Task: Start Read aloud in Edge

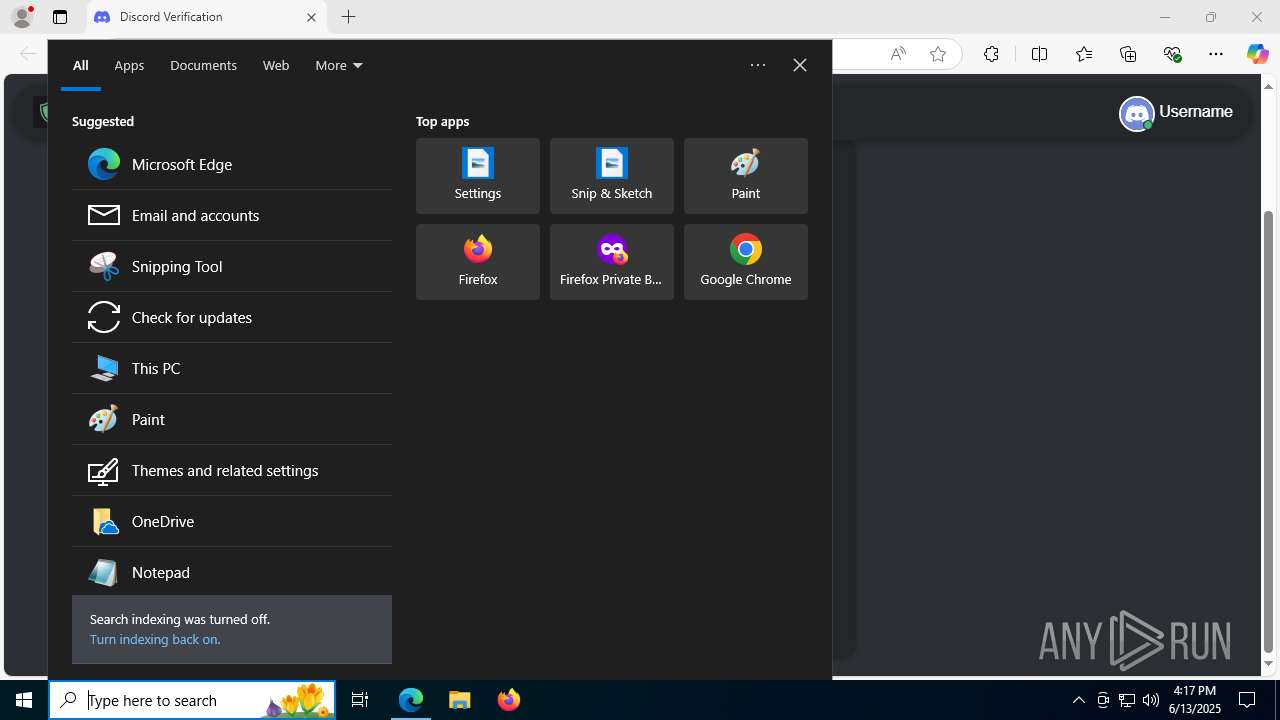Action: (x=898, y=54)
